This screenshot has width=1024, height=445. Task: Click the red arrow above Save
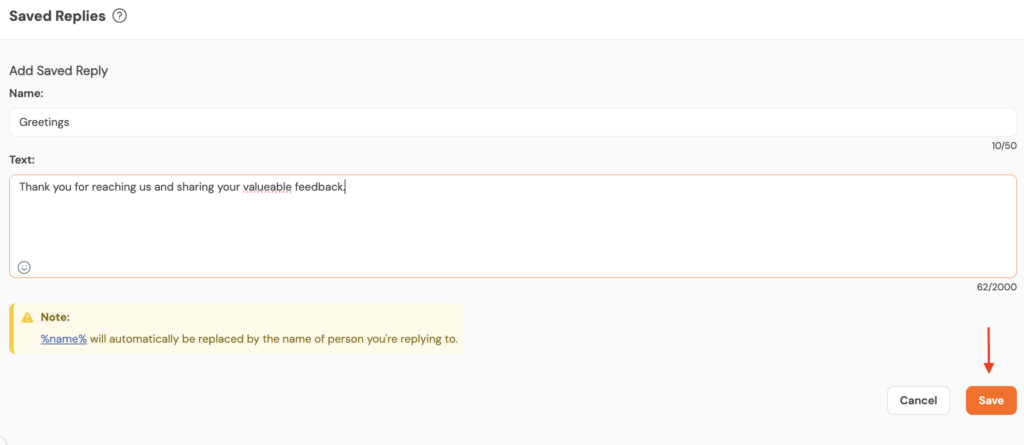click(989, 350)
